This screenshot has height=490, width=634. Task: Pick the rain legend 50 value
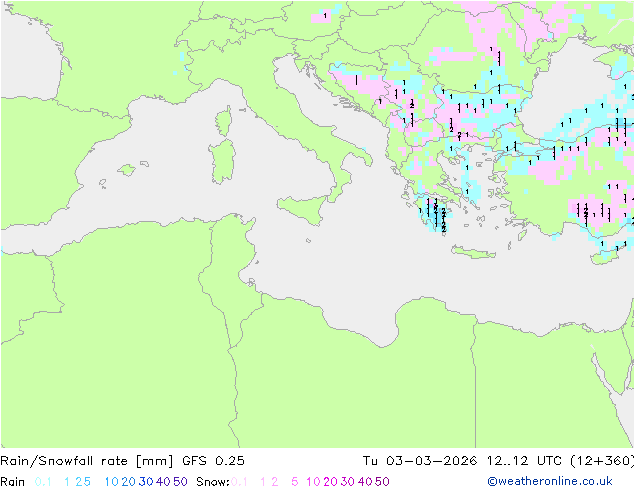point(180,482)
